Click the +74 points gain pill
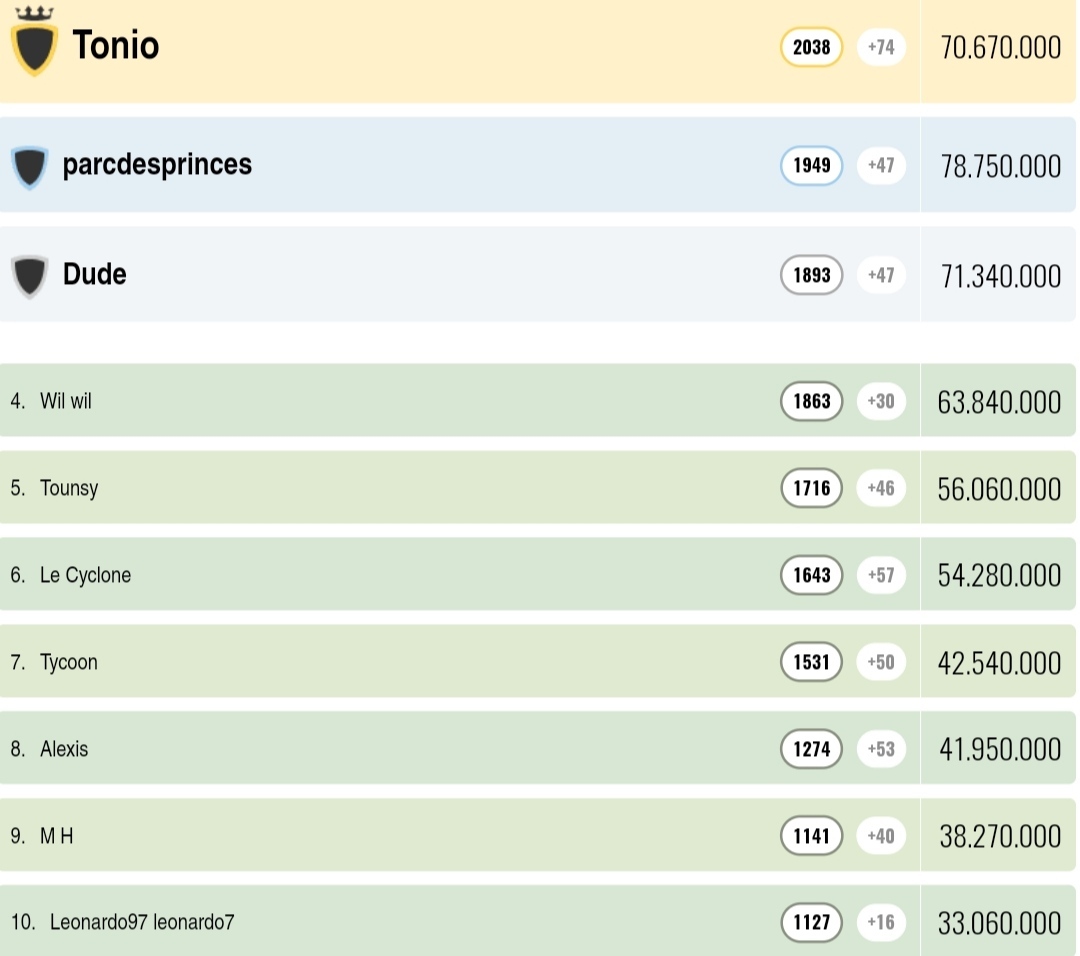The width and height of the screenshot is (1080, 956). click(x=881, y=47)
